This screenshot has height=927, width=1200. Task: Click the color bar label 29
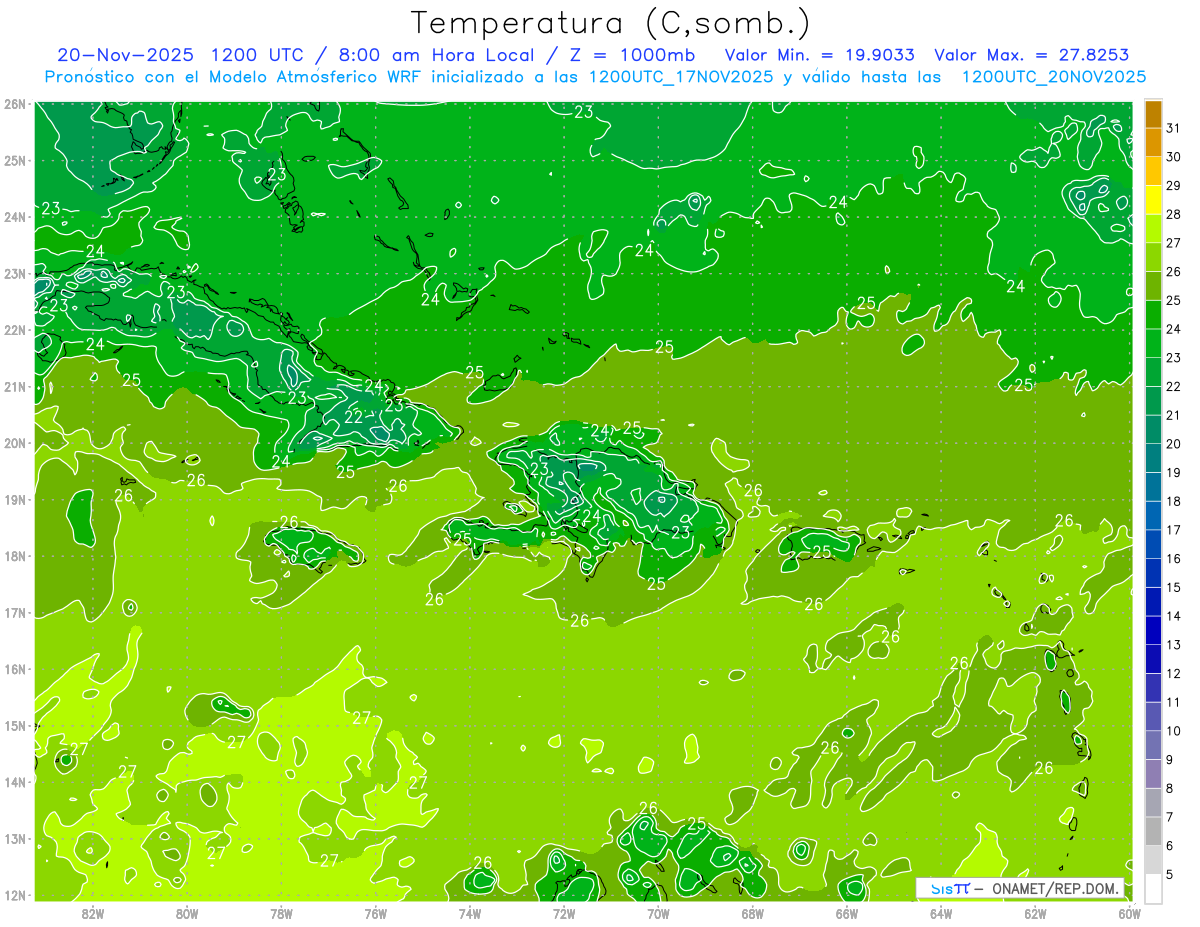[x=1173, y=186]
